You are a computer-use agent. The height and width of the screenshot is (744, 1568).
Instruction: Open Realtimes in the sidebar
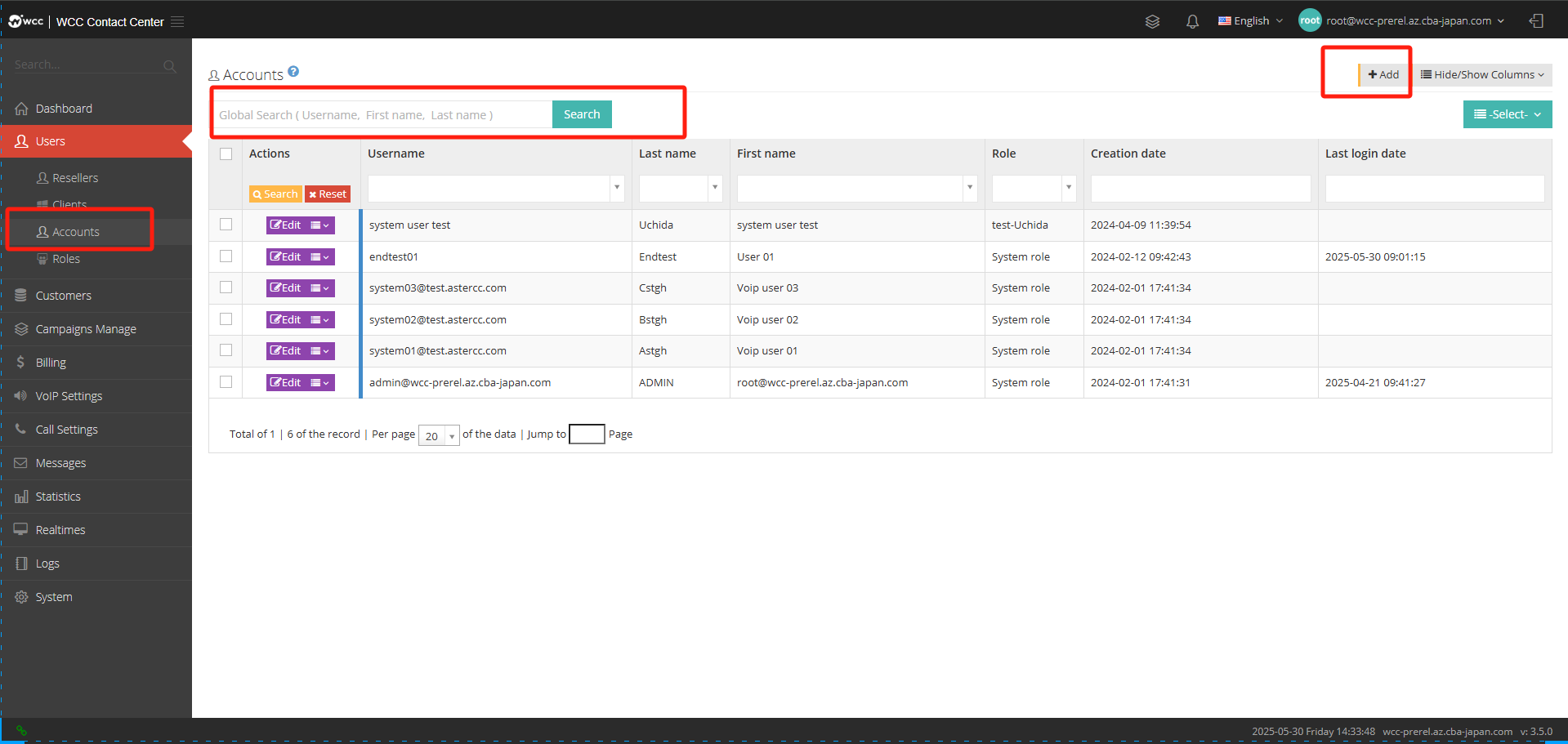(96, 530)
